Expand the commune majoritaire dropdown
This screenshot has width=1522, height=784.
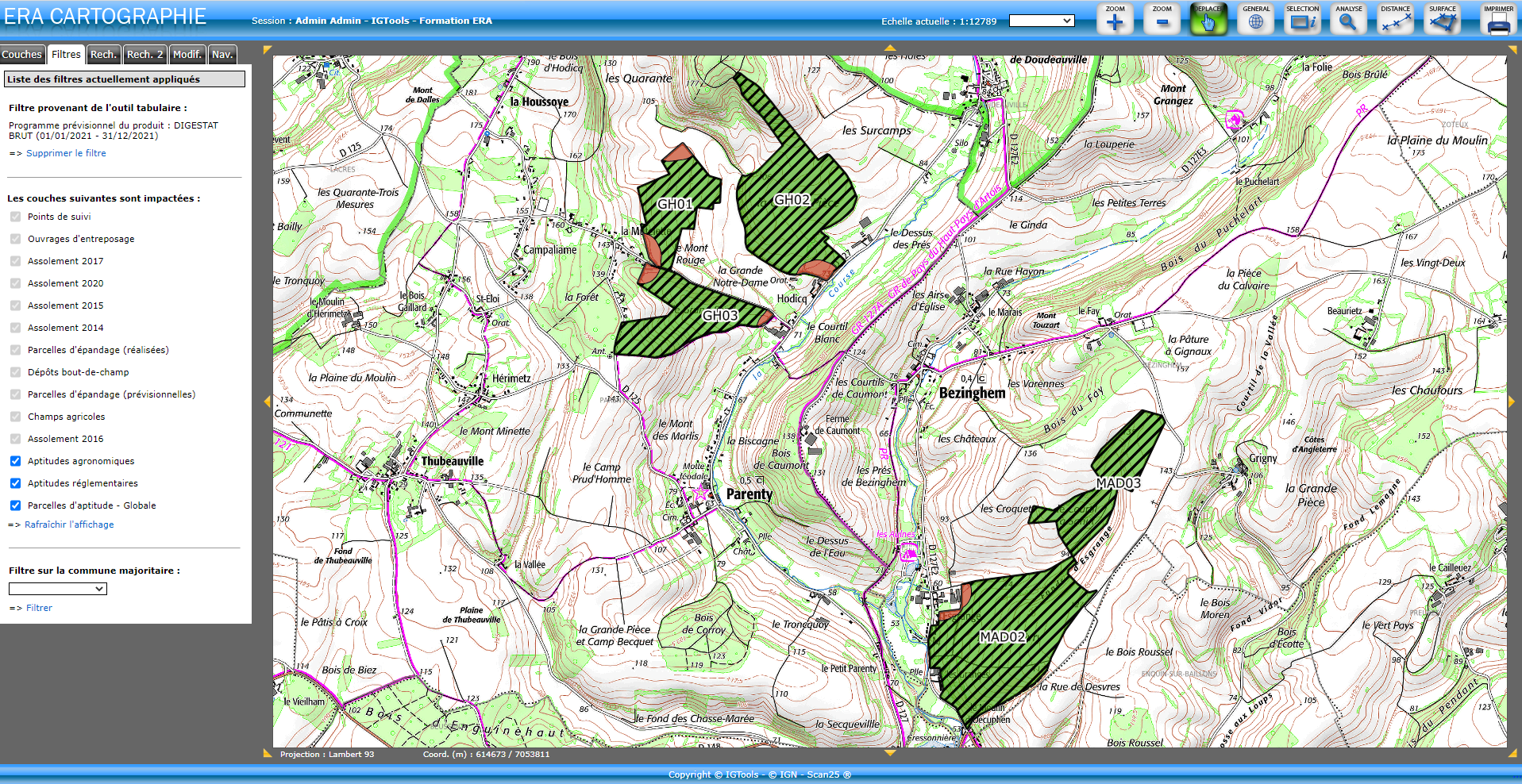57,589
